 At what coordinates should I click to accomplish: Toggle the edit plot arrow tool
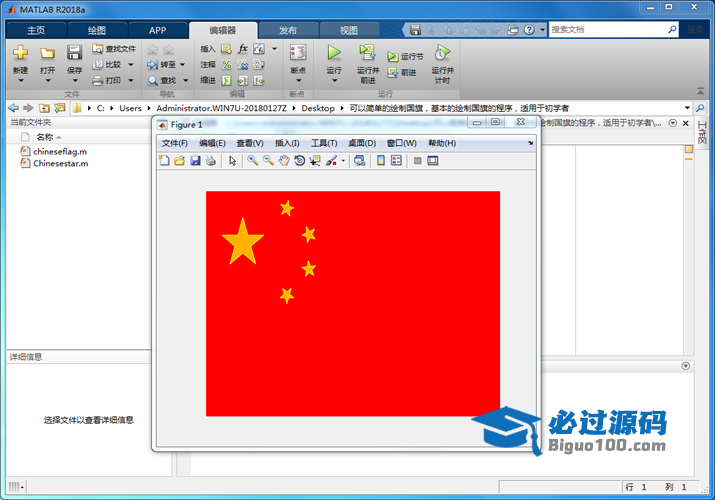233,160
